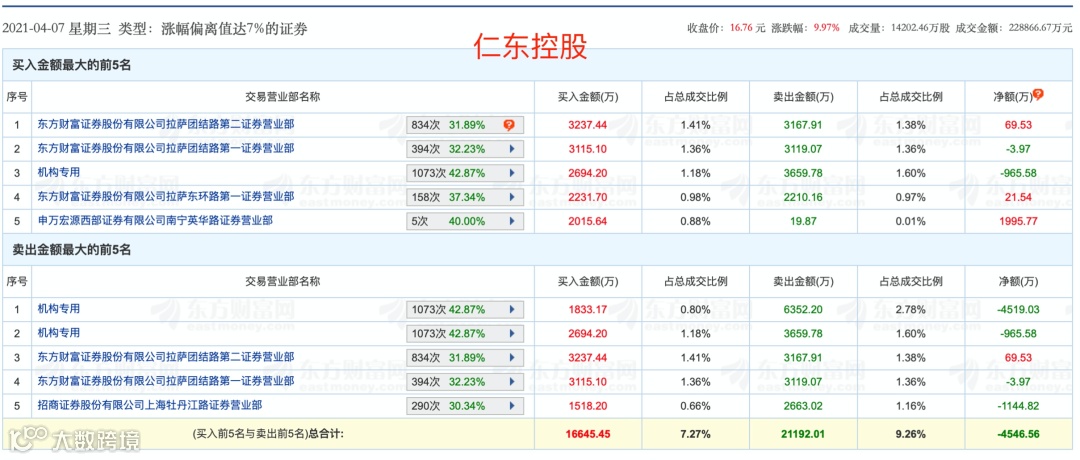Open 拉萨团结路第一证券营业部 link in the buy table
The width and height of the screenshot is (1080, 460).
click(x=166, y=148)
